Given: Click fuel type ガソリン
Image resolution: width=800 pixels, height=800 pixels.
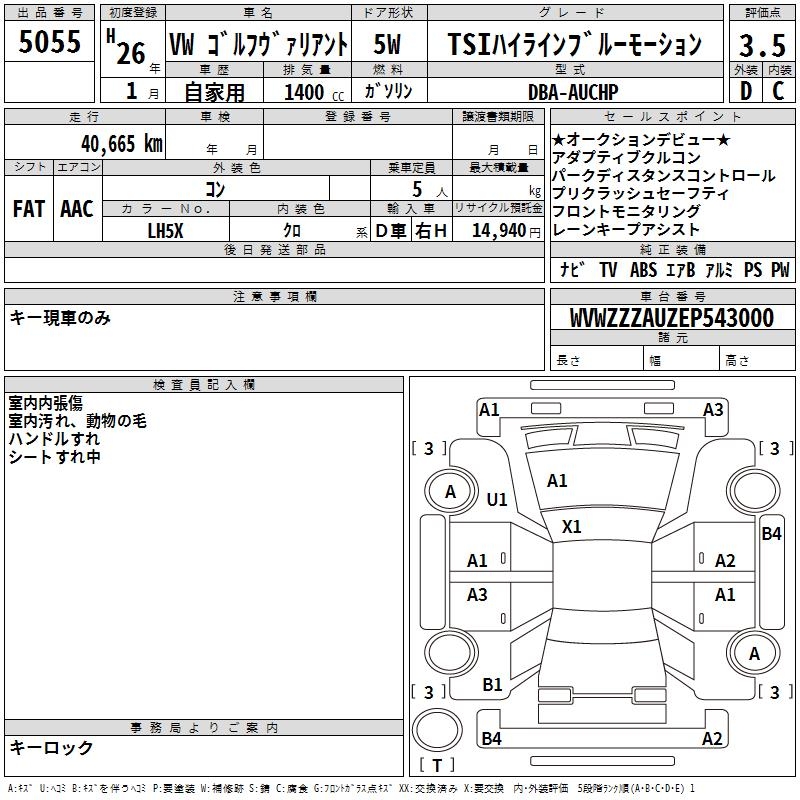Looking at the screenshot, I should (388, 91).
